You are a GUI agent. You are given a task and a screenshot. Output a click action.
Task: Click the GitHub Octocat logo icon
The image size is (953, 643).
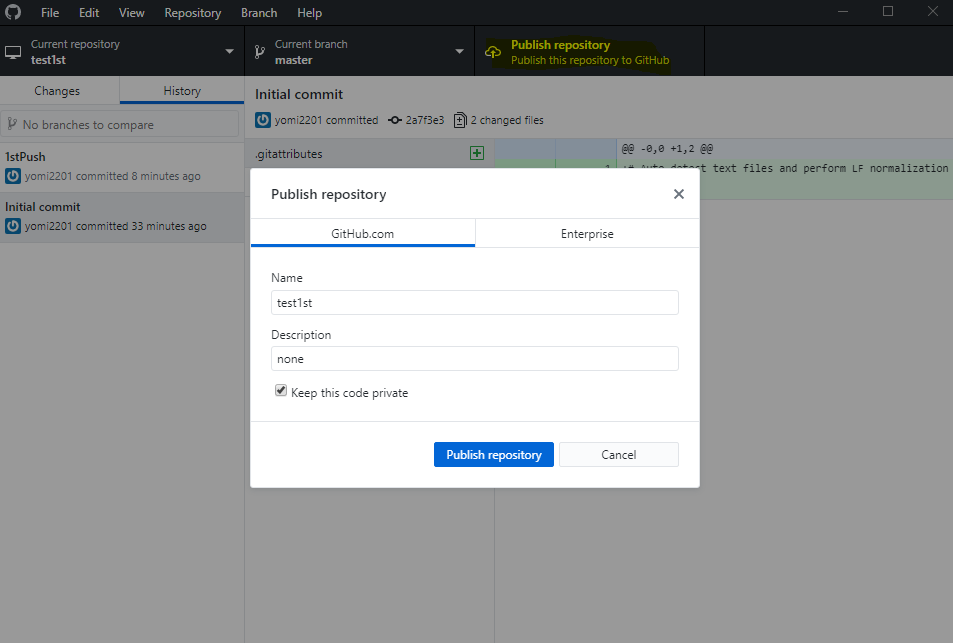[13, 12]
